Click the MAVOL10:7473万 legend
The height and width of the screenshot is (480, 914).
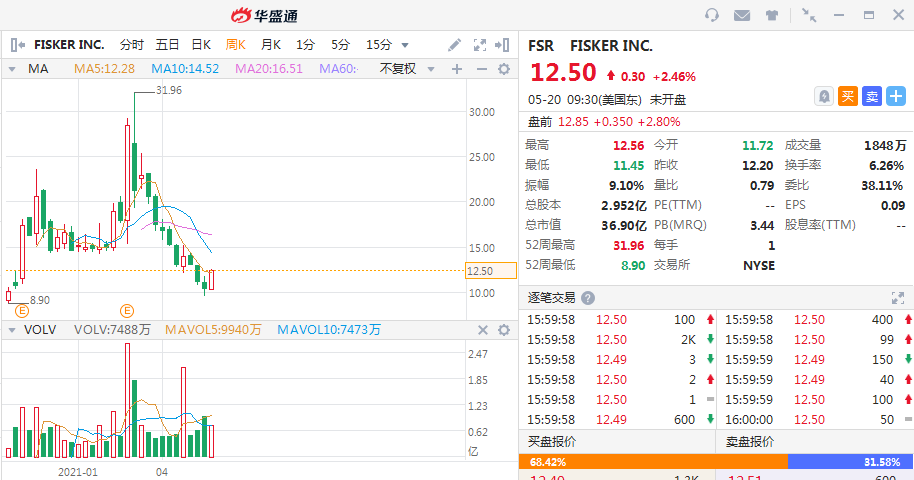point(329,330)
